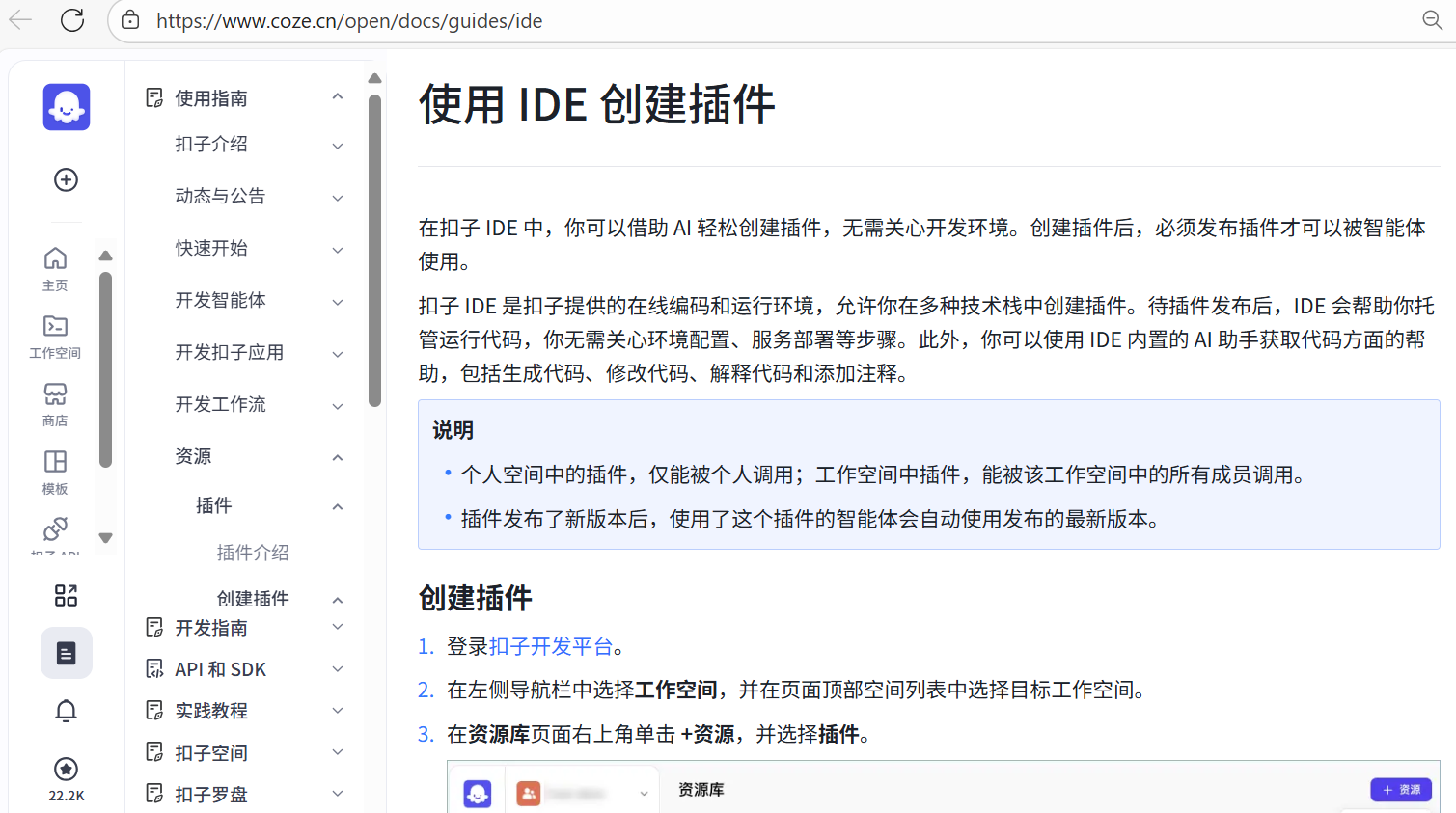Click the icon sidebar scrollbar down arrow
The height and width of the screenshot is (813, 1456).
[106, 538]
